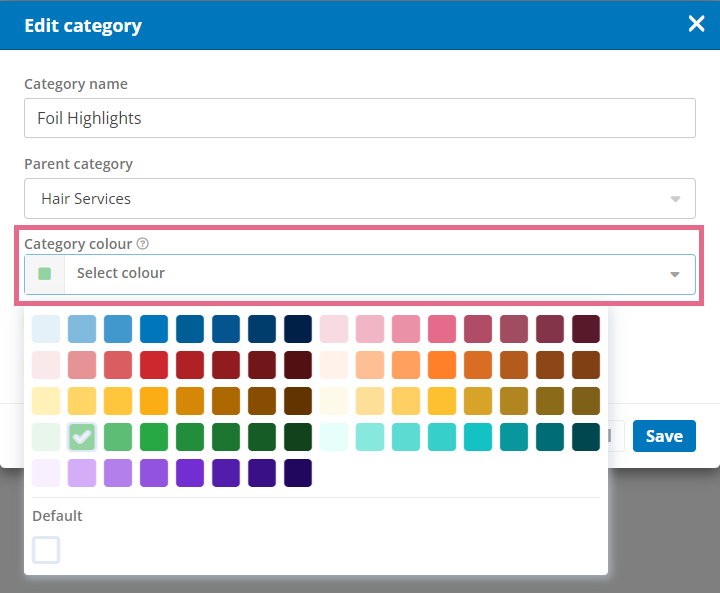720x593 pixels.
Task: Choose the hot pink colour swatch
Action: click(x=442, y=329)
